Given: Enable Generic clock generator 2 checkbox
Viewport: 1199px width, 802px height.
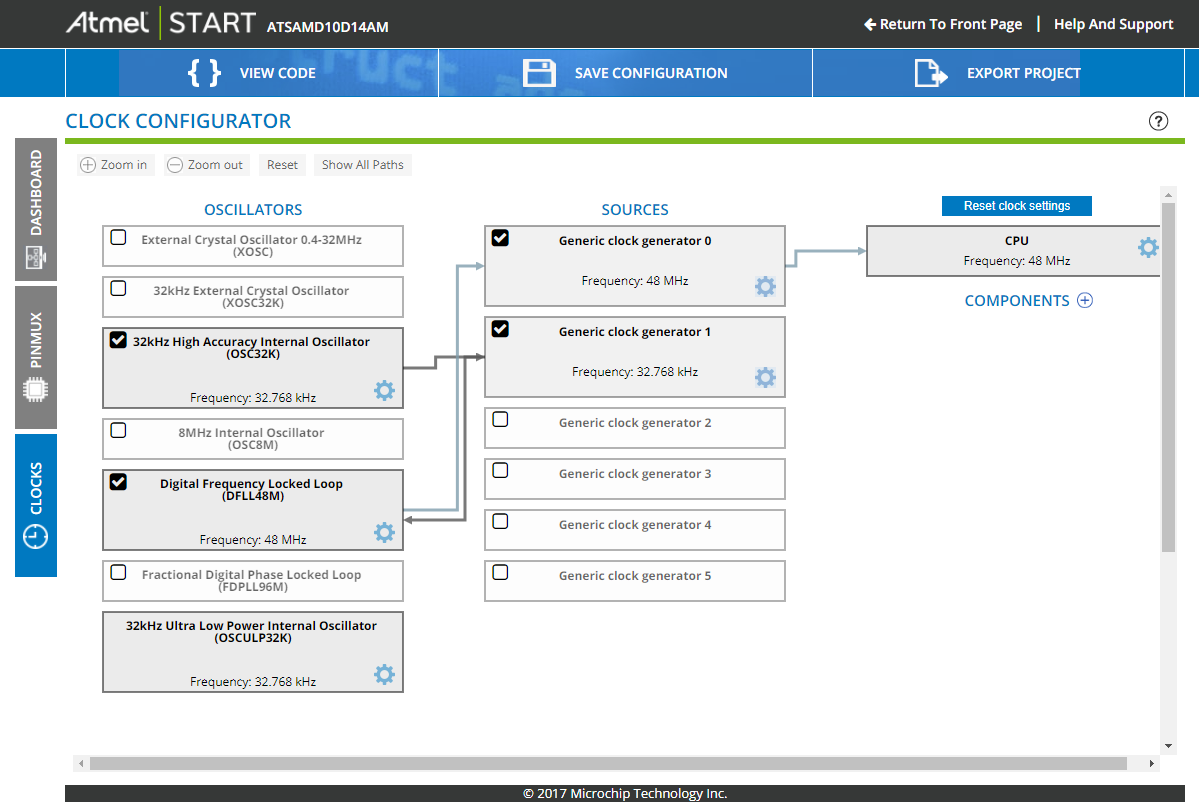Looking at the screenshot, I should tap(500, 419).
